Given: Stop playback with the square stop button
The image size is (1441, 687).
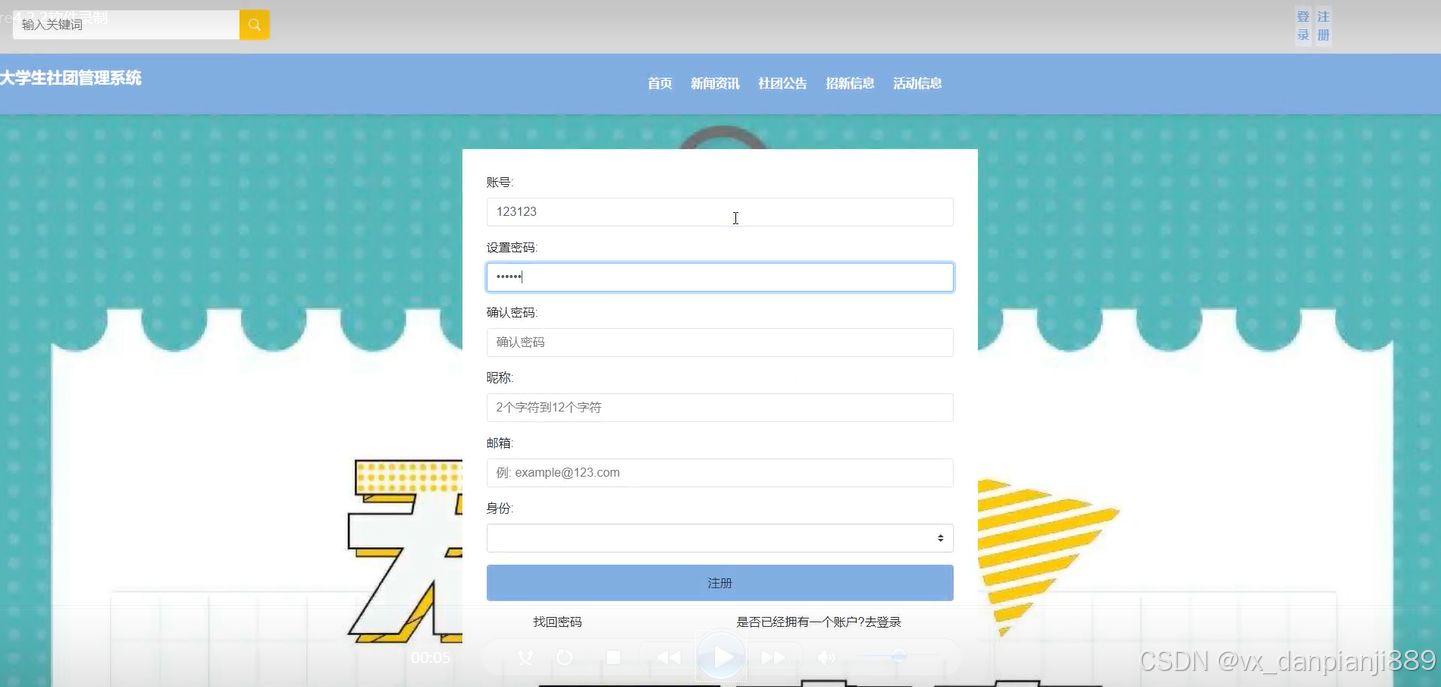Looking at the screenshot, I should pyautogui.click(x=614, y=657).
